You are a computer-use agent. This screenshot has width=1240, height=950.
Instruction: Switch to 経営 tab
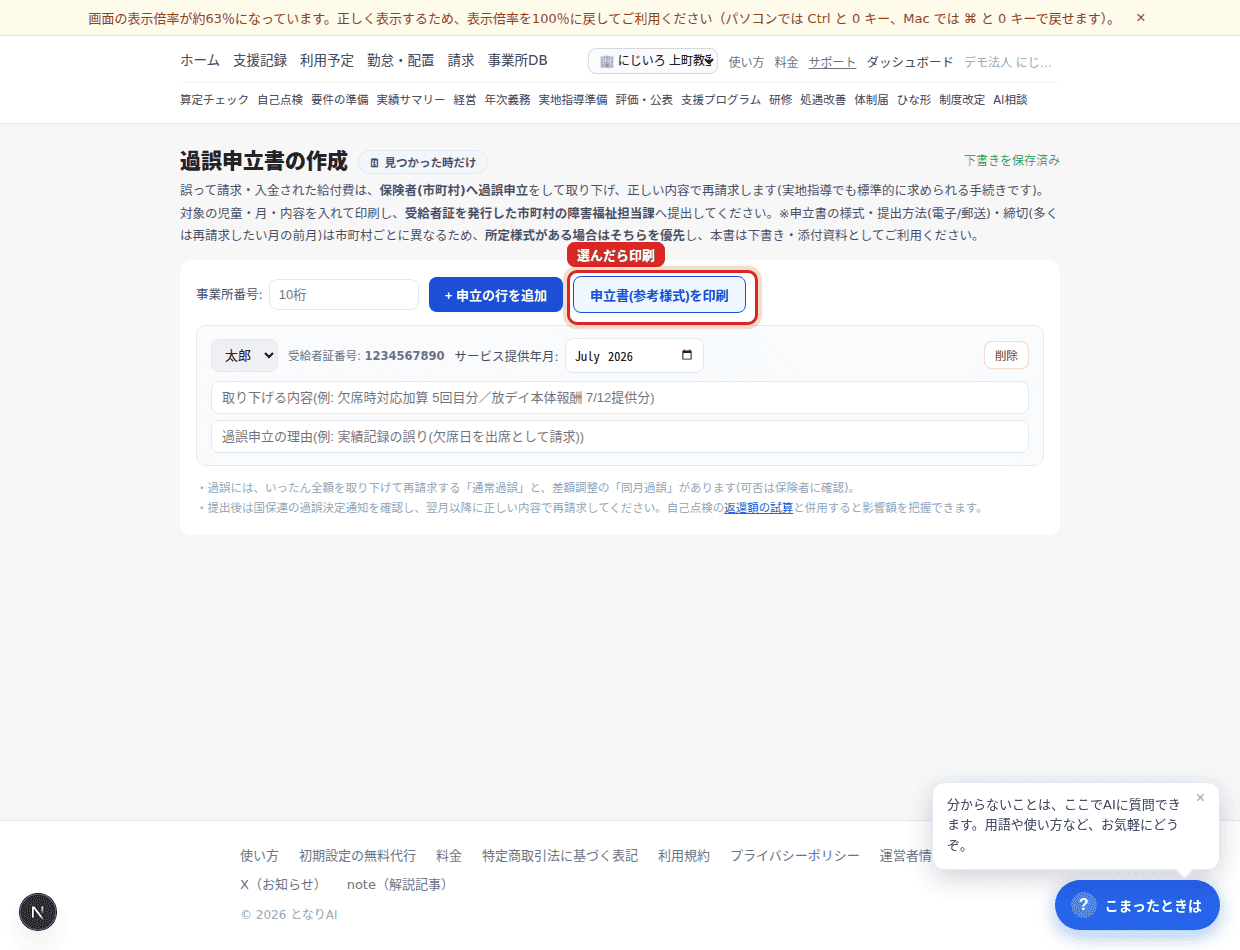(x=465, y=100)
